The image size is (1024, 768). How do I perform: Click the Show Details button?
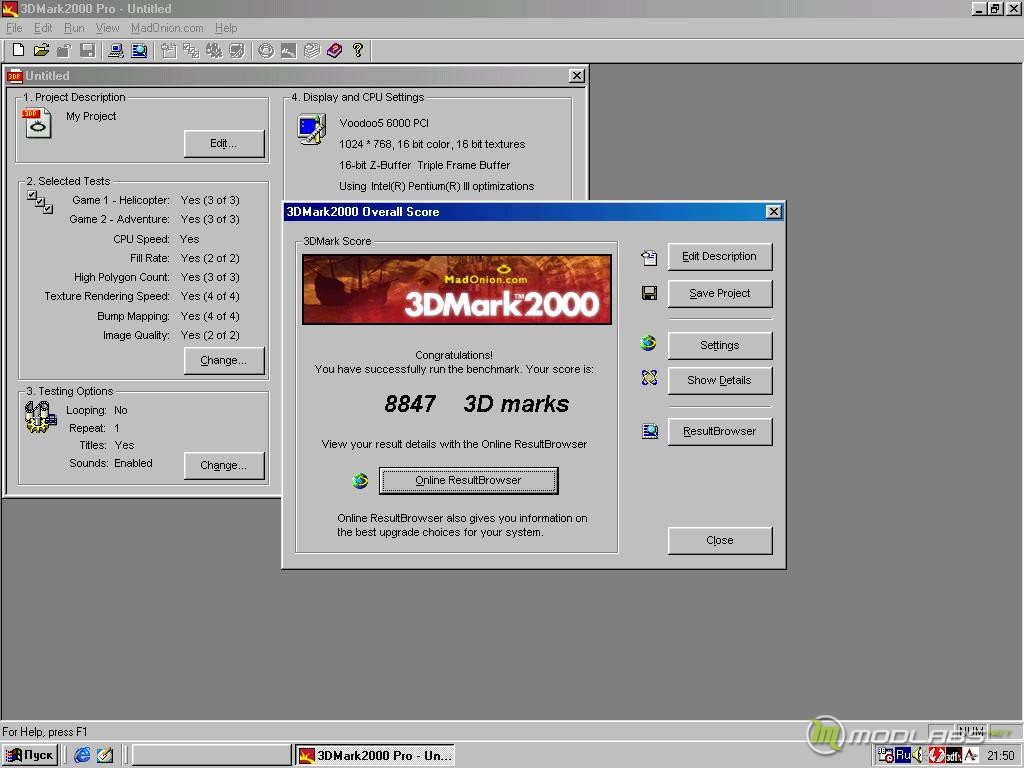pyautogui.click(x=720, y=381)
